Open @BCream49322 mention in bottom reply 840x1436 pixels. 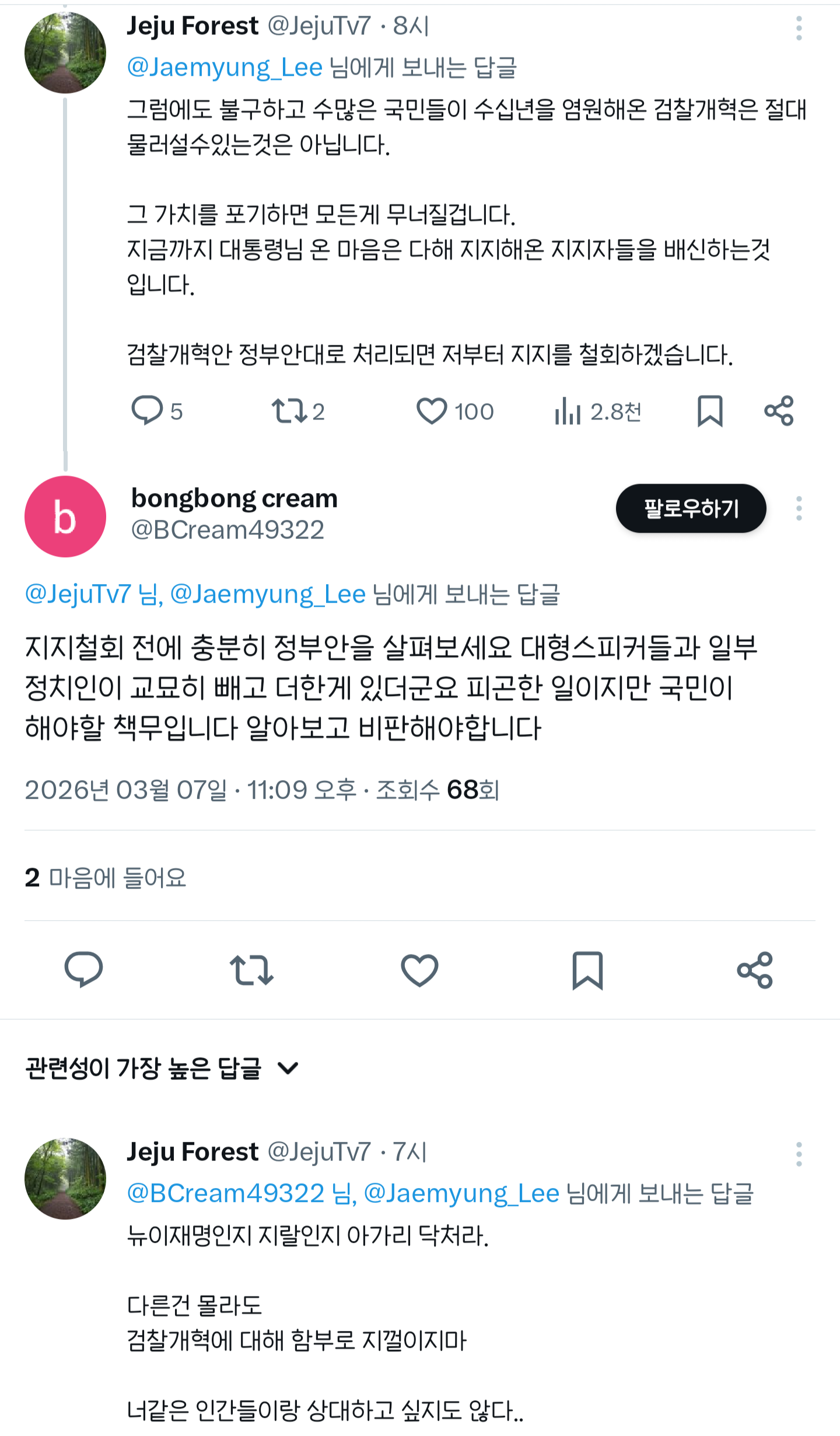tap(226, 1193)
